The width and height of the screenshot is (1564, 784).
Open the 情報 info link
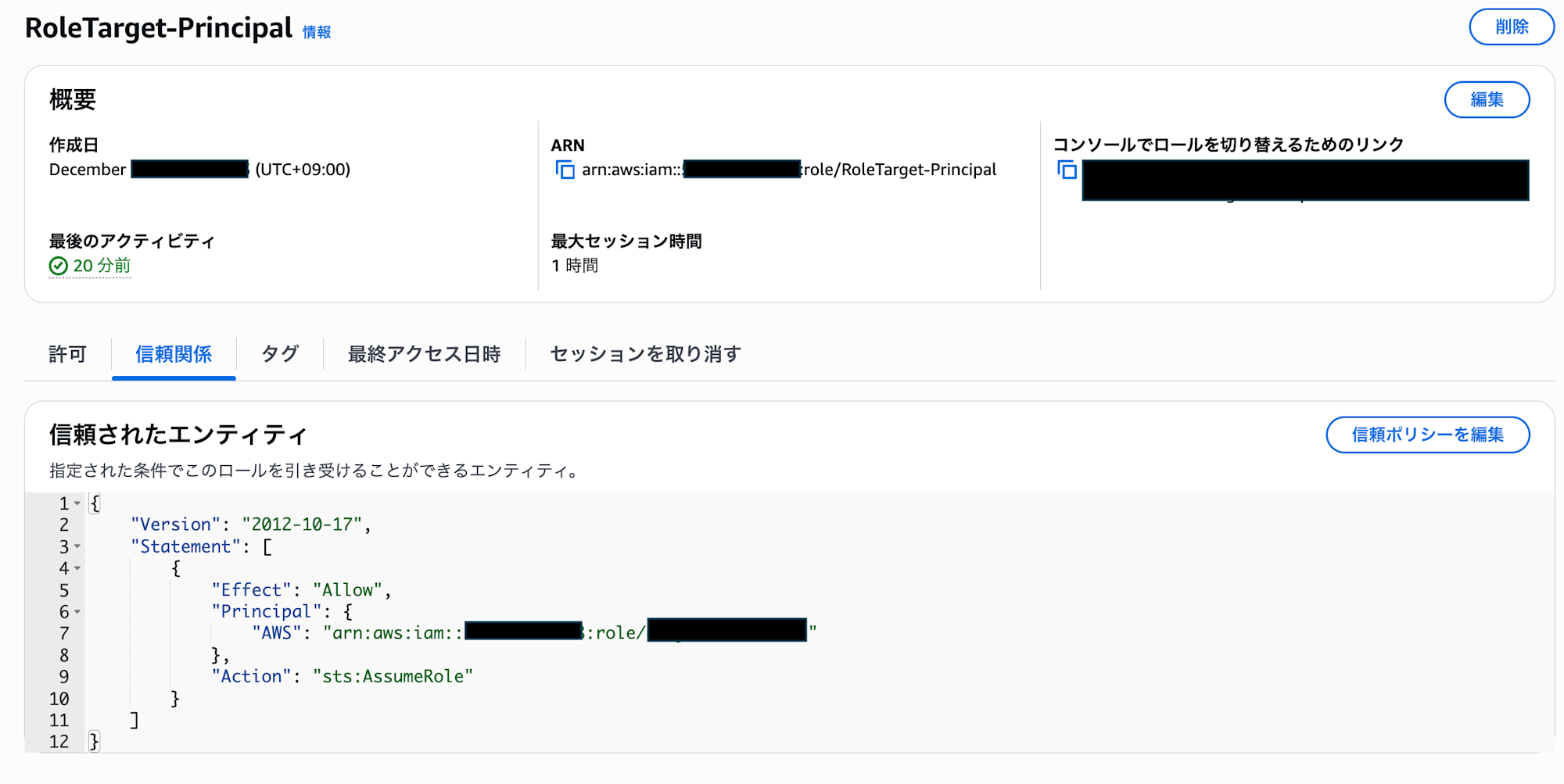click(317, 32)
